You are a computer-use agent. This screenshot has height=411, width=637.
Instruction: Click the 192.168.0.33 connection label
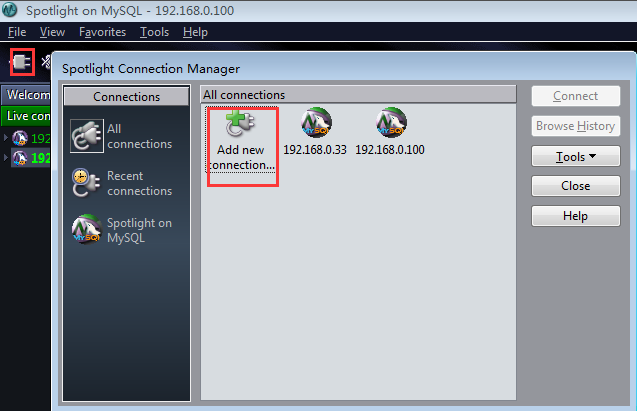click(x=315, y=150)
